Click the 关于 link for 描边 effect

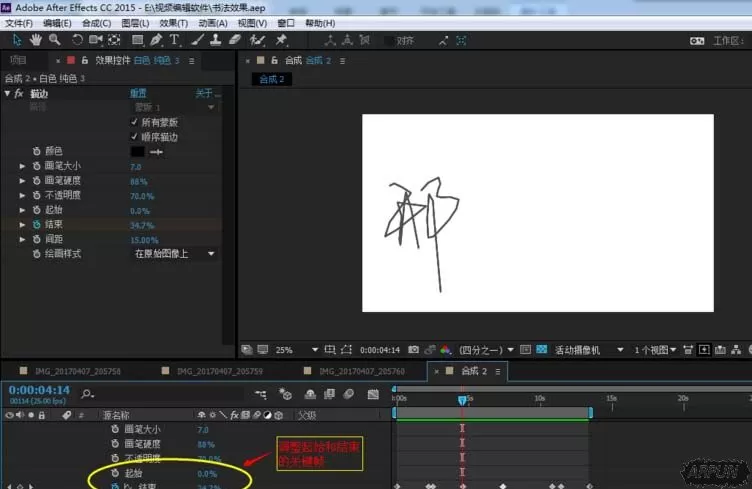pyautogui.click(x=206, y=93)
